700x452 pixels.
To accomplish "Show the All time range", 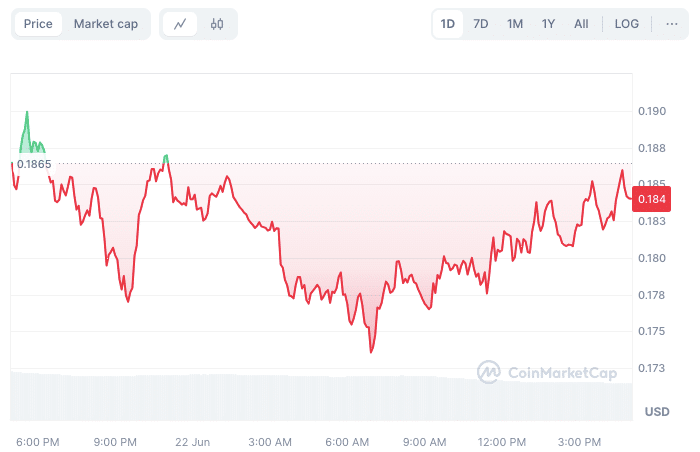I will [581, 24].
